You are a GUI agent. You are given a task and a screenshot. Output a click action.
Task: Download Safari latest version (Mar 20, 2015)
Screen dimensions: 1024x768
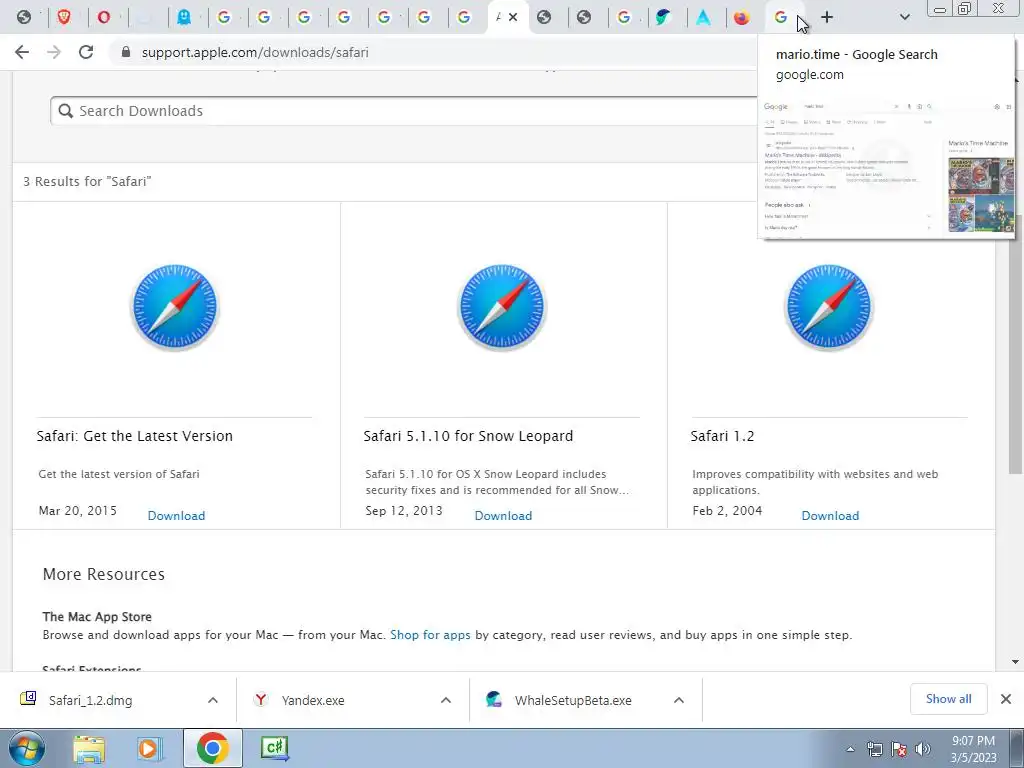176,516
